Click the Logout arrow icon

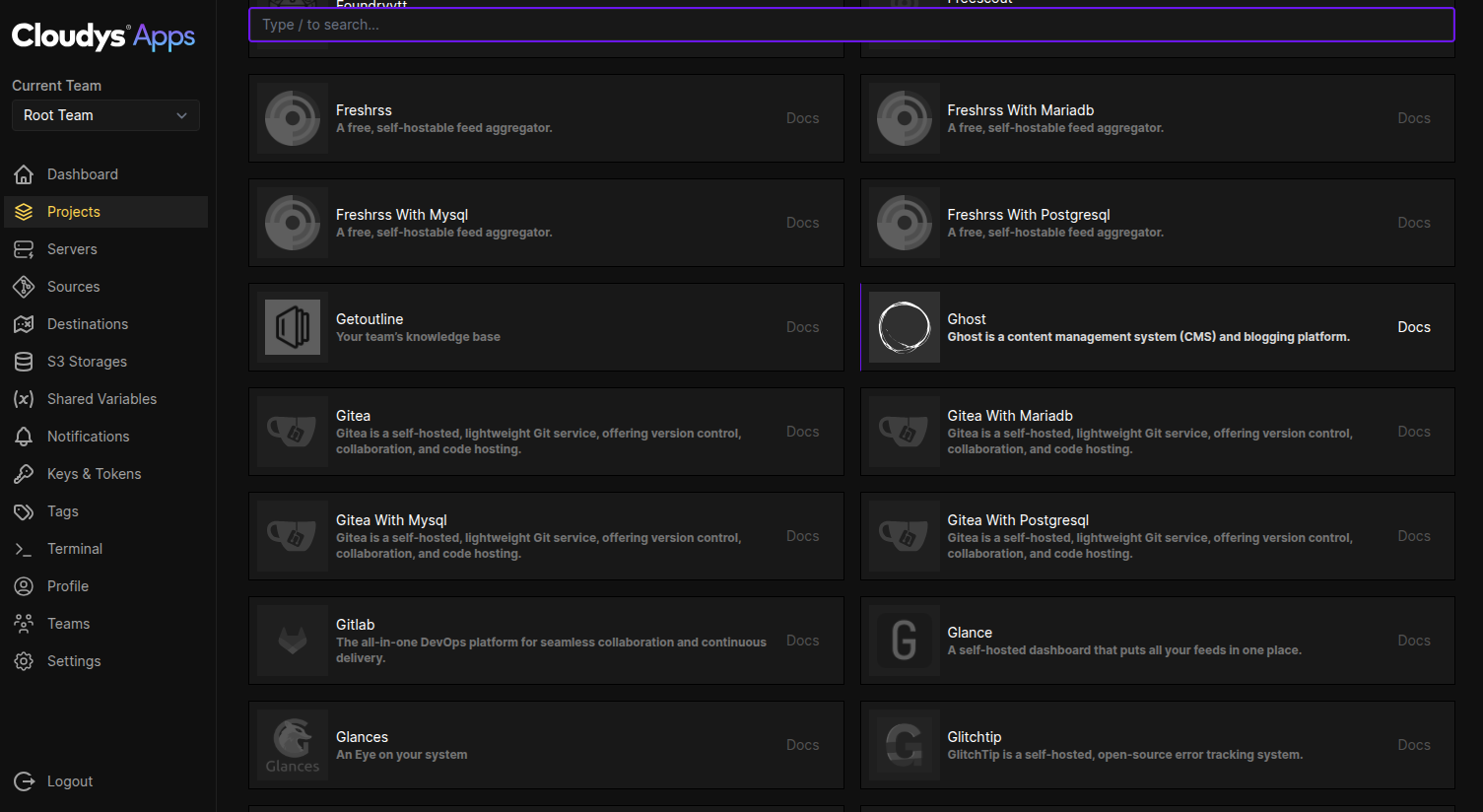(x=24, y=781)
